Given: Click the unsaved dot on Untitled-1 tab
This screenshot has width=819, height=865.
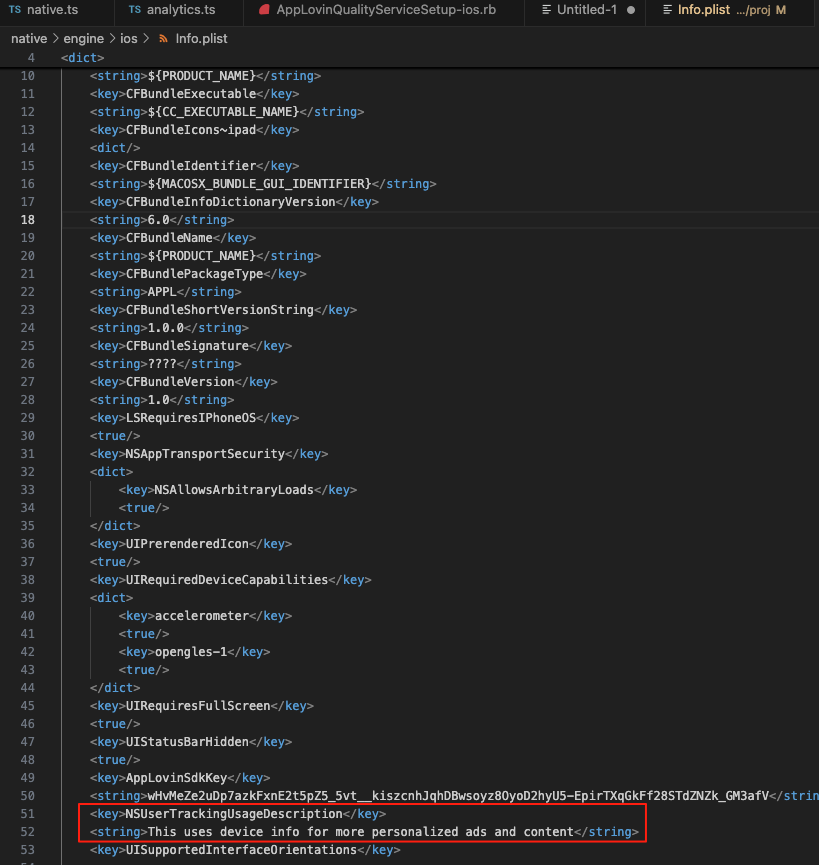Looking at the screenshot, I should [631, 10].
